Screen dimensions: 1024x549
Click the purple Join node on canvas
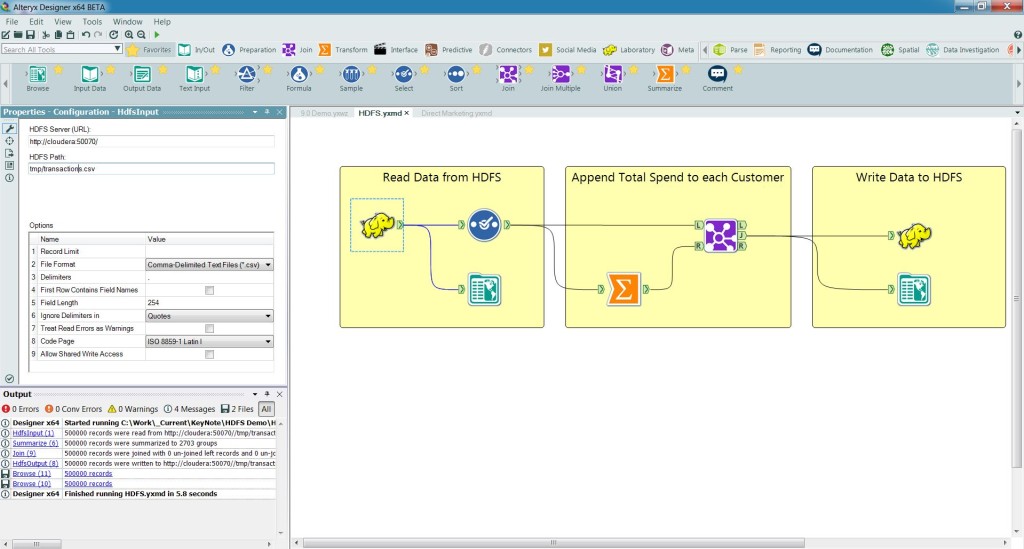click(720, 236)
